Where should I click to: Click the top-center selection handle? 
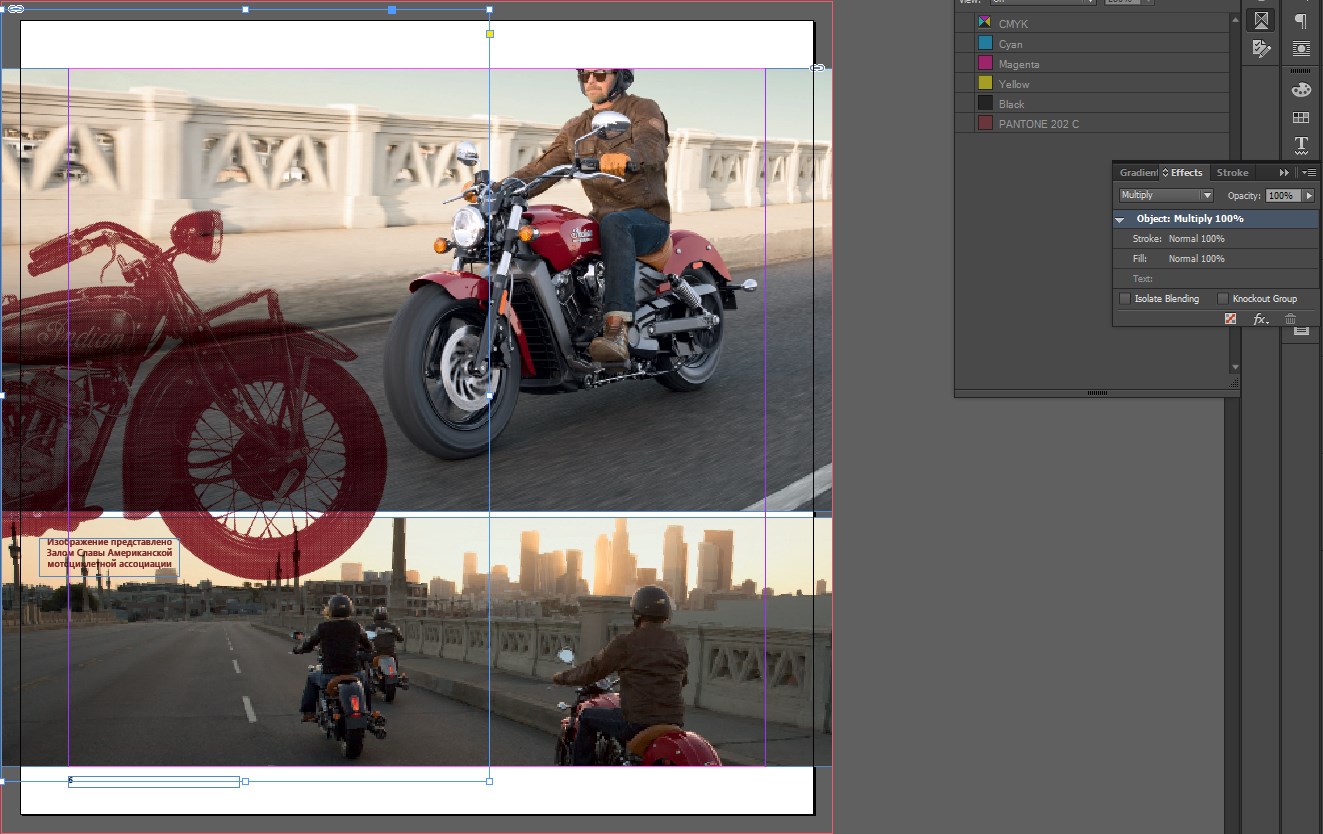(x=246, y=10)
